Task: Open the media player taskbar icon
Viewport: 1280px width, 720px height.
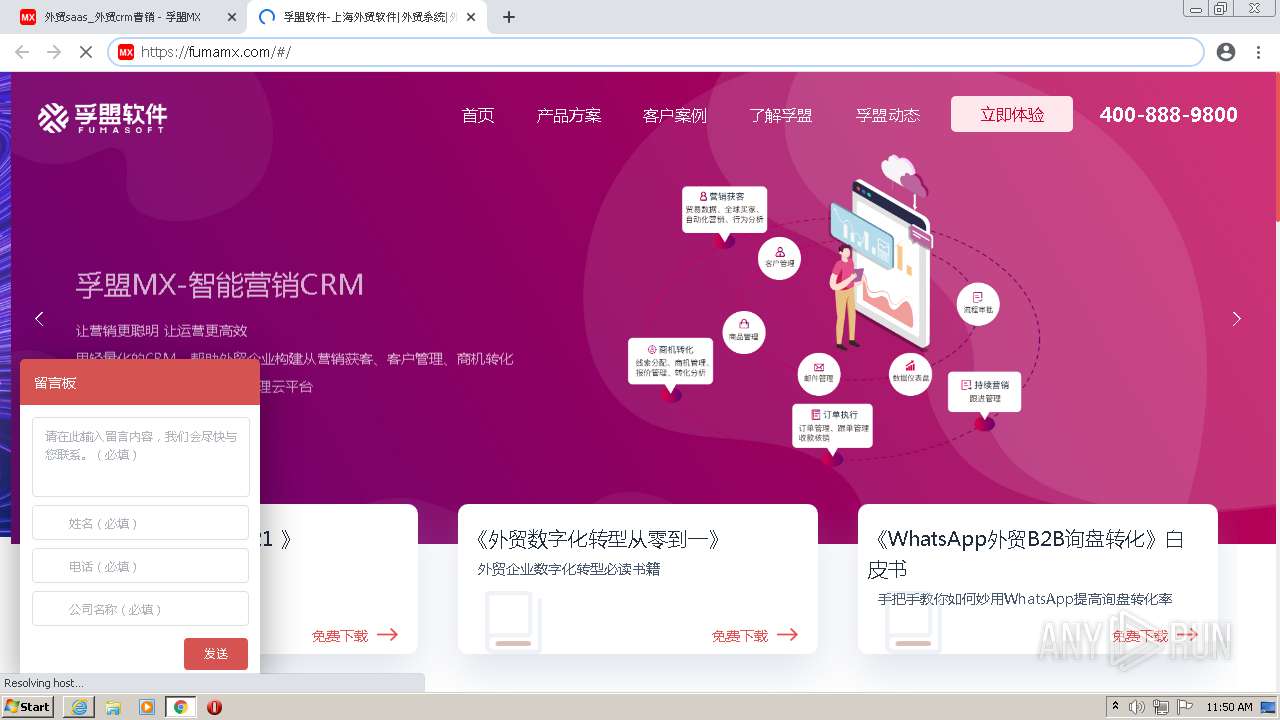Action: [147, 707]
